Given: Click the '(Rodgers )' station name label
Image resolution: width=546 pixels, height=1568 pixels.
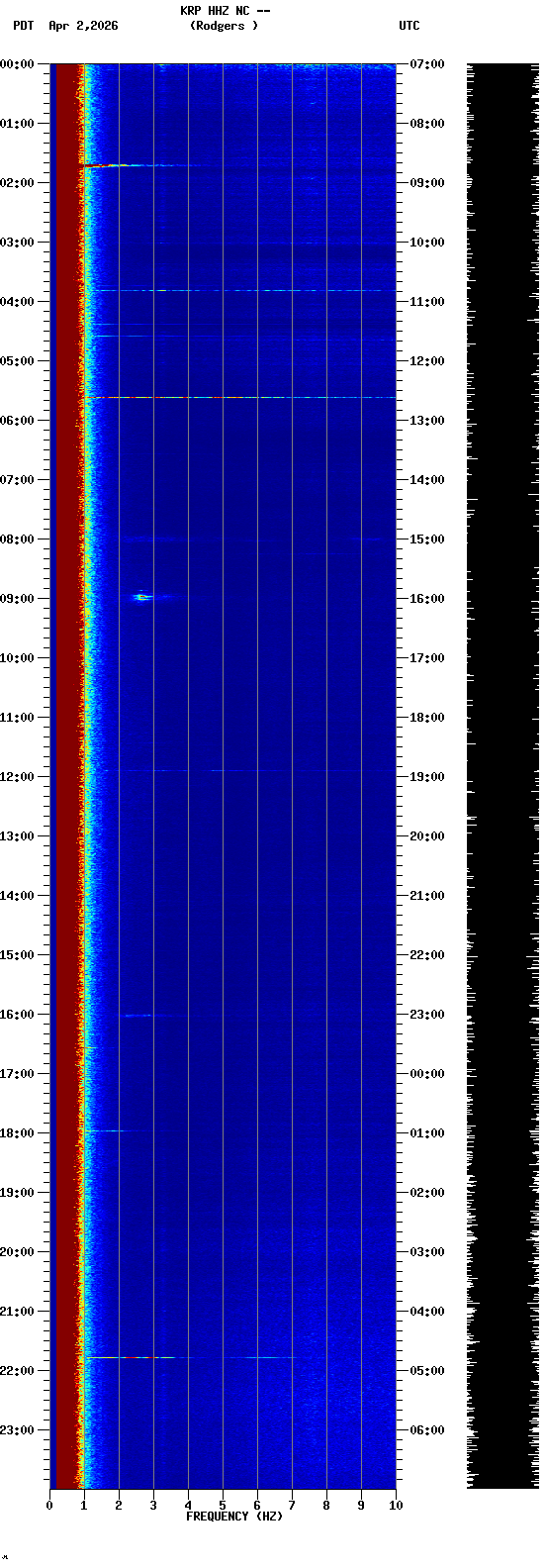Looking at the screenshot, I should (225, 26).
